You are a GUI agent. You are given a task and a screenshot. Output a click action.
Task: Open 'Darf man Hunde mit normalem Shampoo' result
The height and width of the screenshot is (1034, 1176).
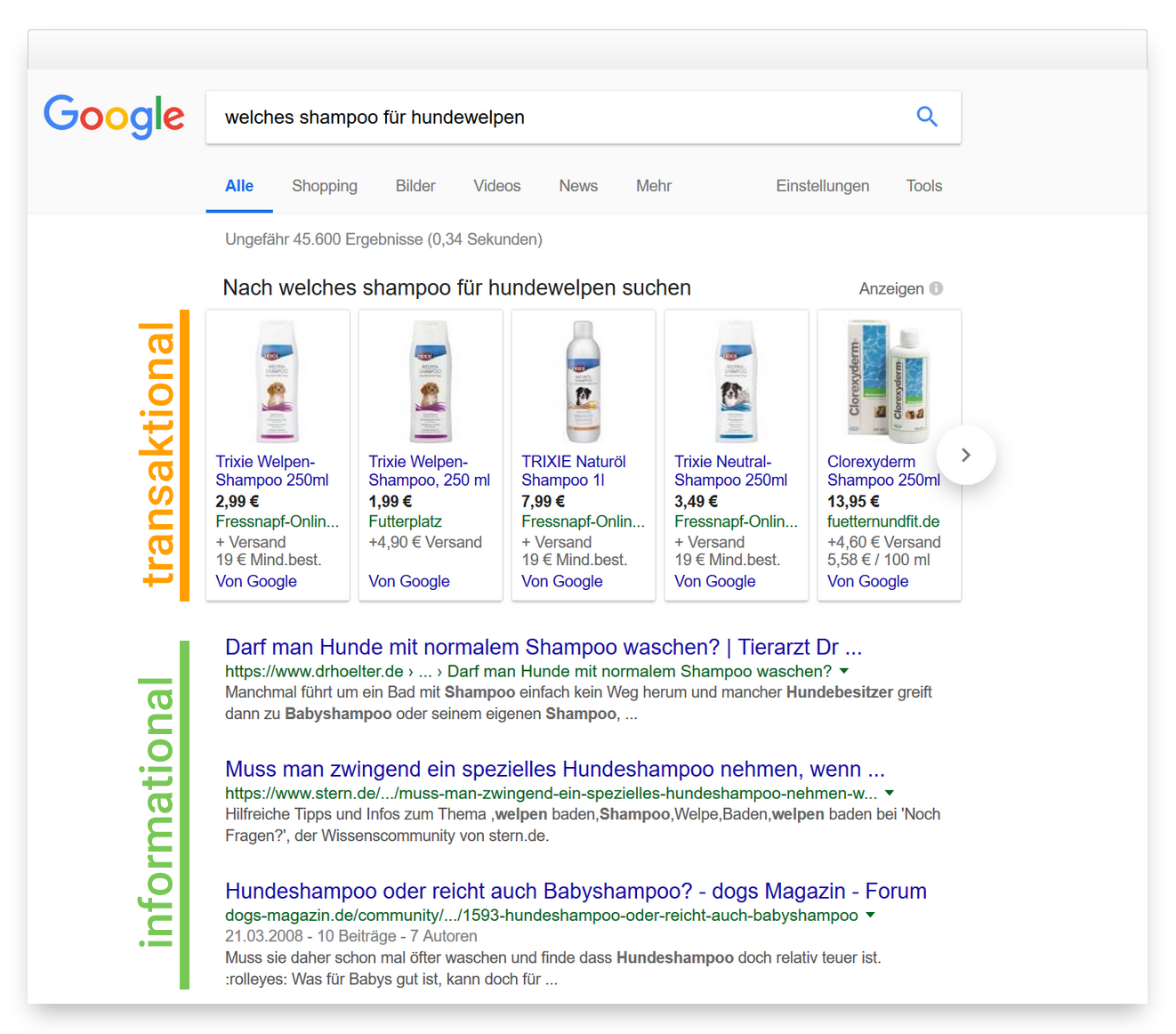[543, 647]
